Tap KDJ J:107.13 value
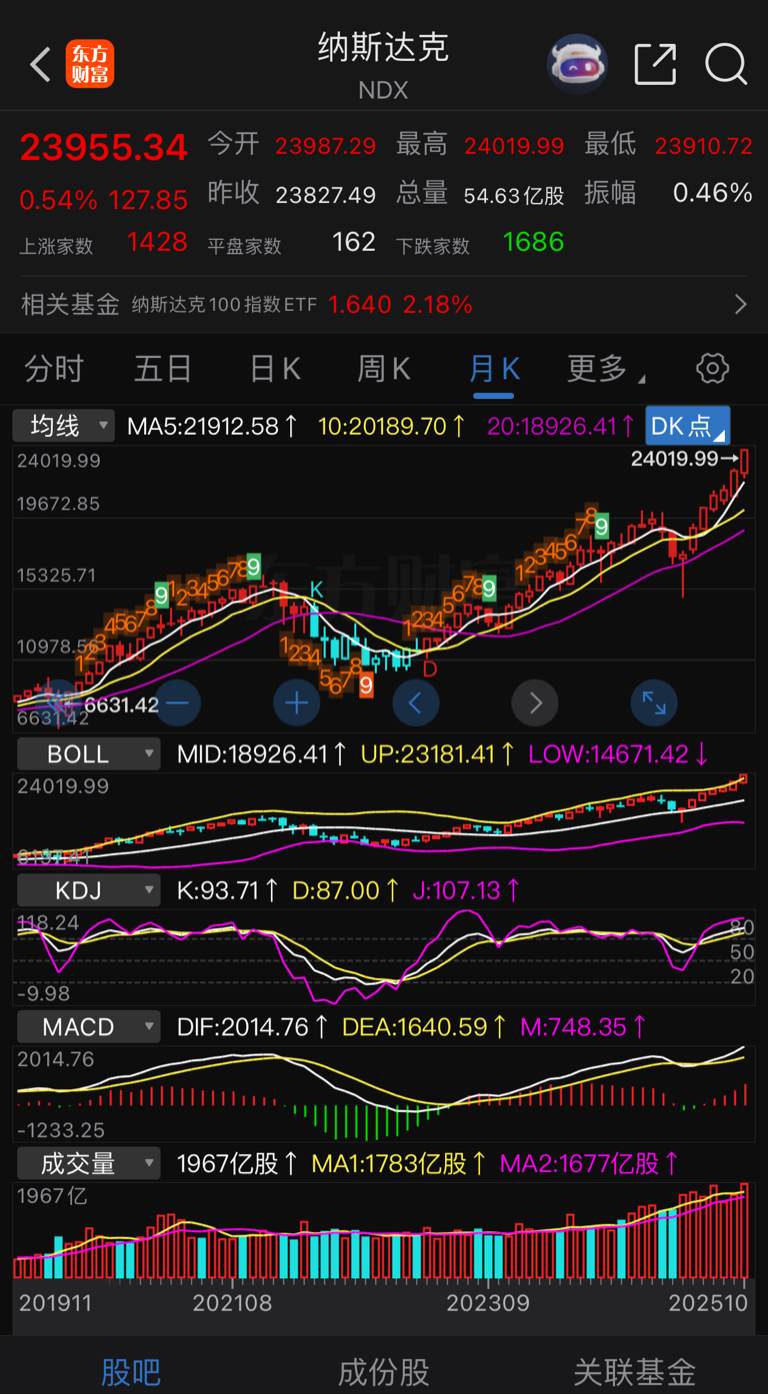Image resolution: width=768 pixels, height=1395 pixels. [x=467, y=890]
